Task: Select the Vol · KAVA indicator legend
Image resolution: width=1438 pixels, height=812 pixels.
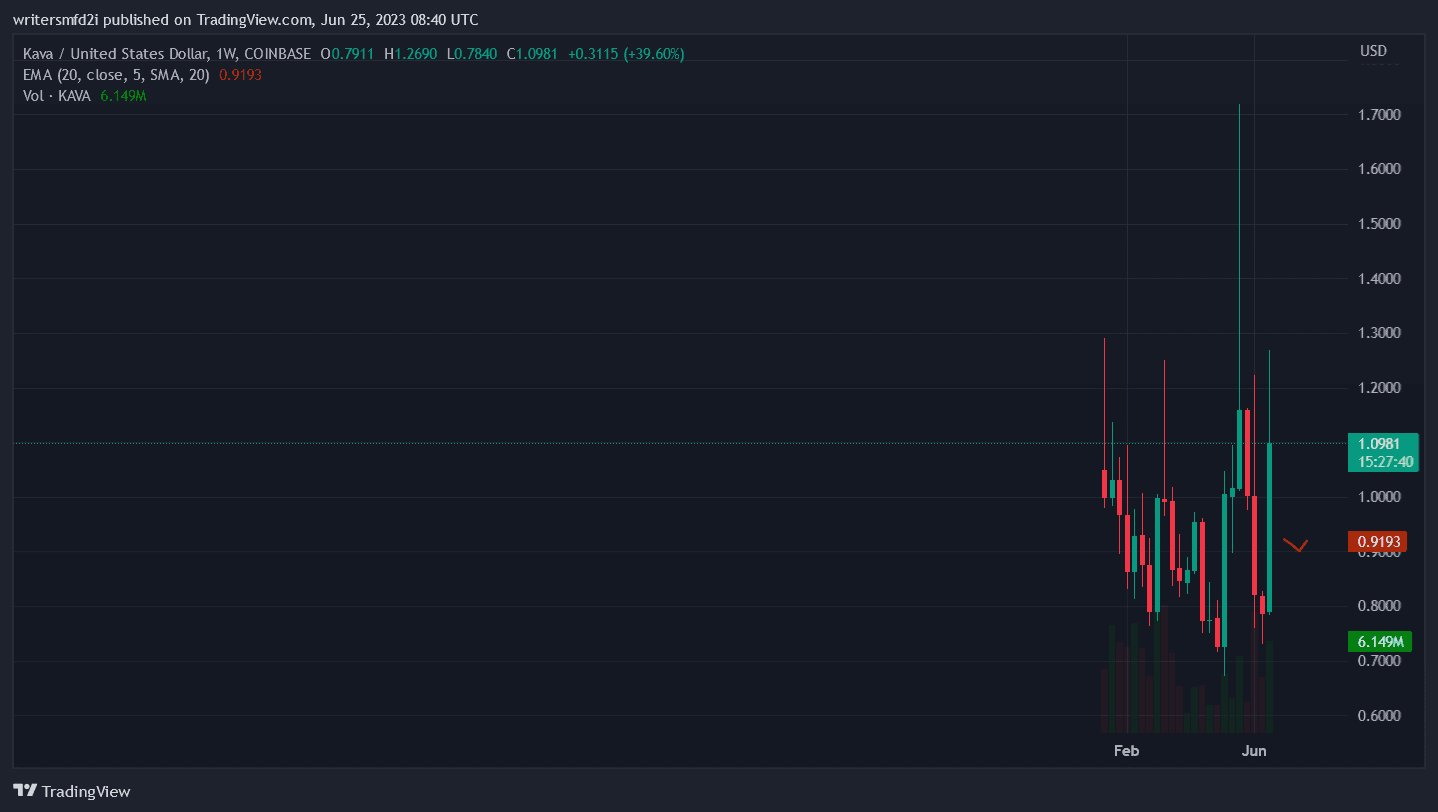Action: [x=57, y=96]
